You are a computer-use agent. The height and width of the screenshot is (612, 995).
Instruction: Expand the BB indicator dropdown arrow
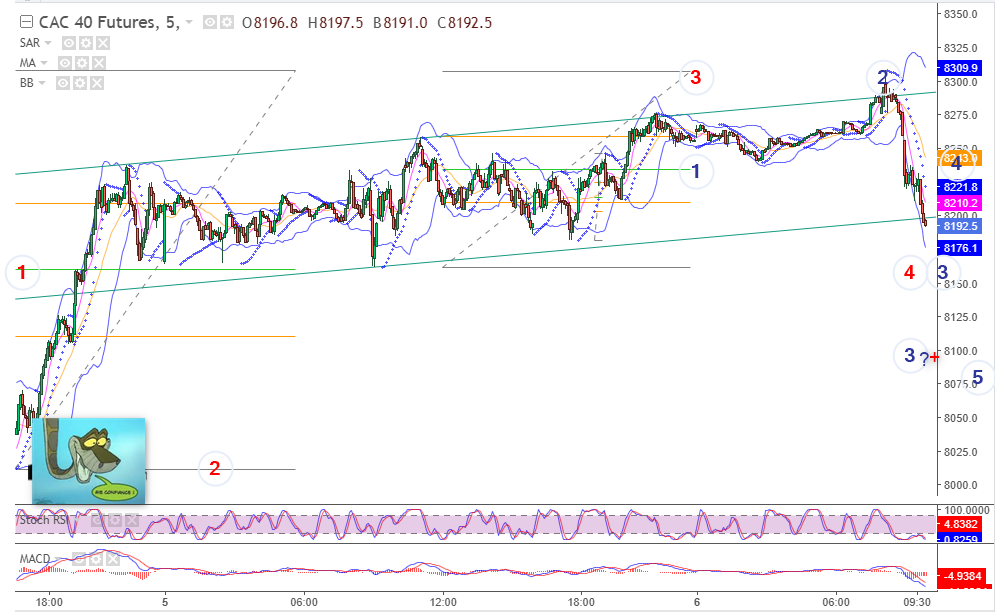(42, 83)
